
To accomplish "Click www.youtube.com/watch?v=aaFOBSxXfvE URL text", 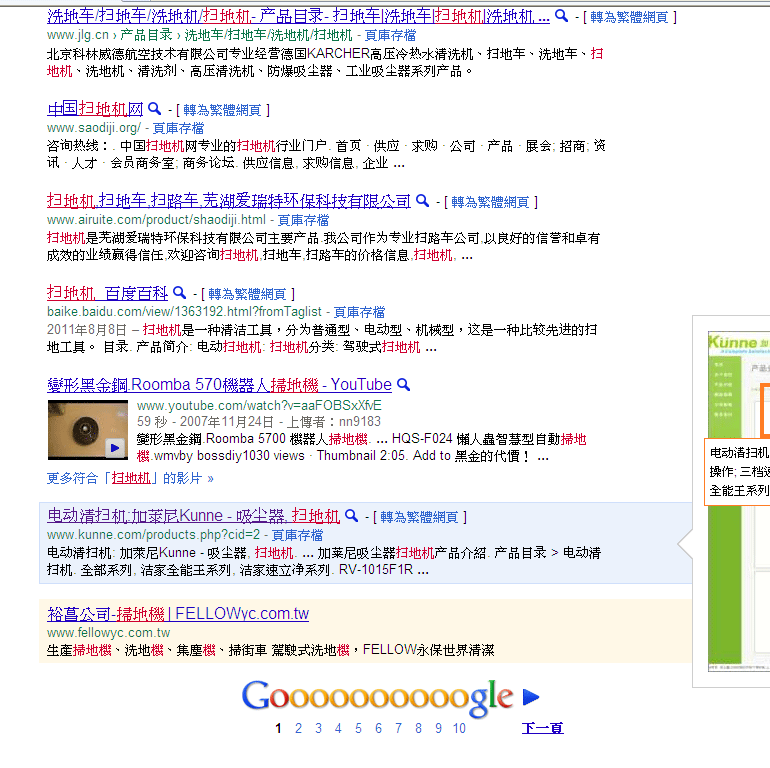I will coord(259,406).
